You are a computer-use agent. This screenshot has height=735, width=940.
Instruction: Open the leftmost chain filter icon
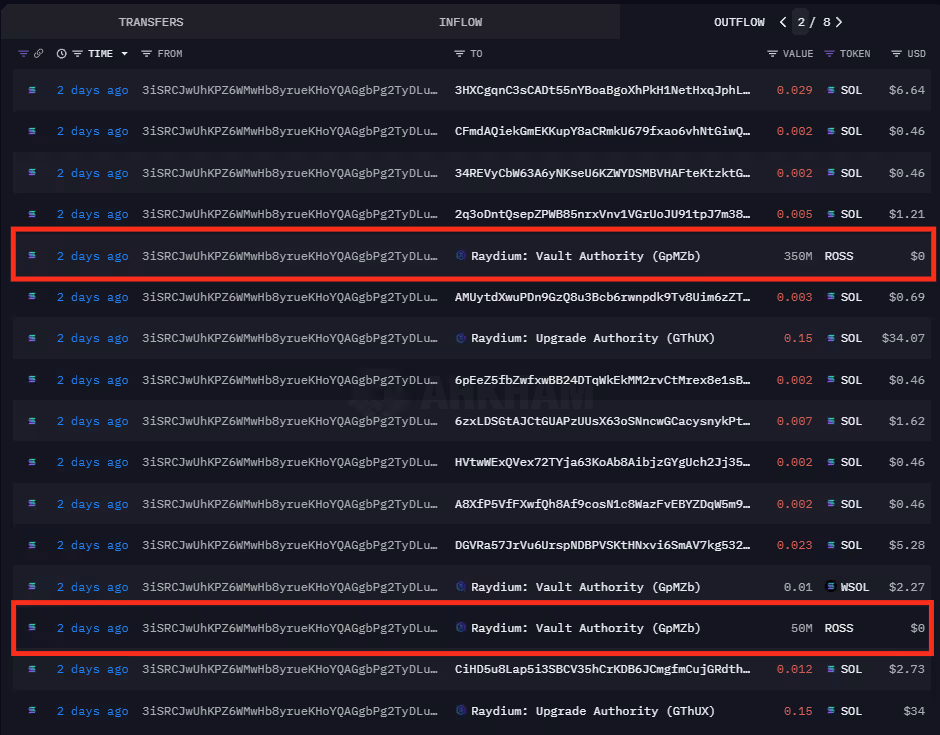pyautogui.click(x=23, y=53)
